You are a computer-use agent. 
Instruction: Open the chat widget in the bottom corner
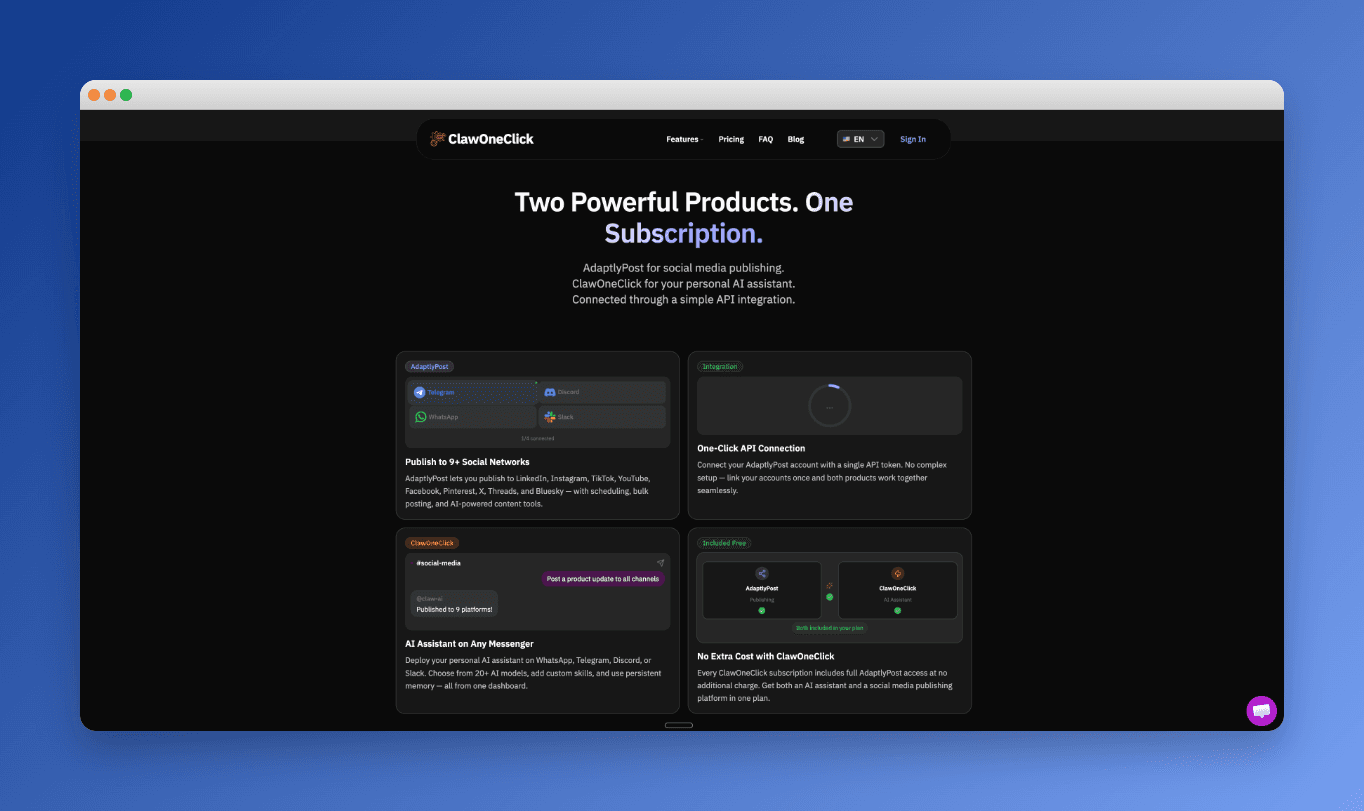pyautogui.click(x=1261, y=710)
